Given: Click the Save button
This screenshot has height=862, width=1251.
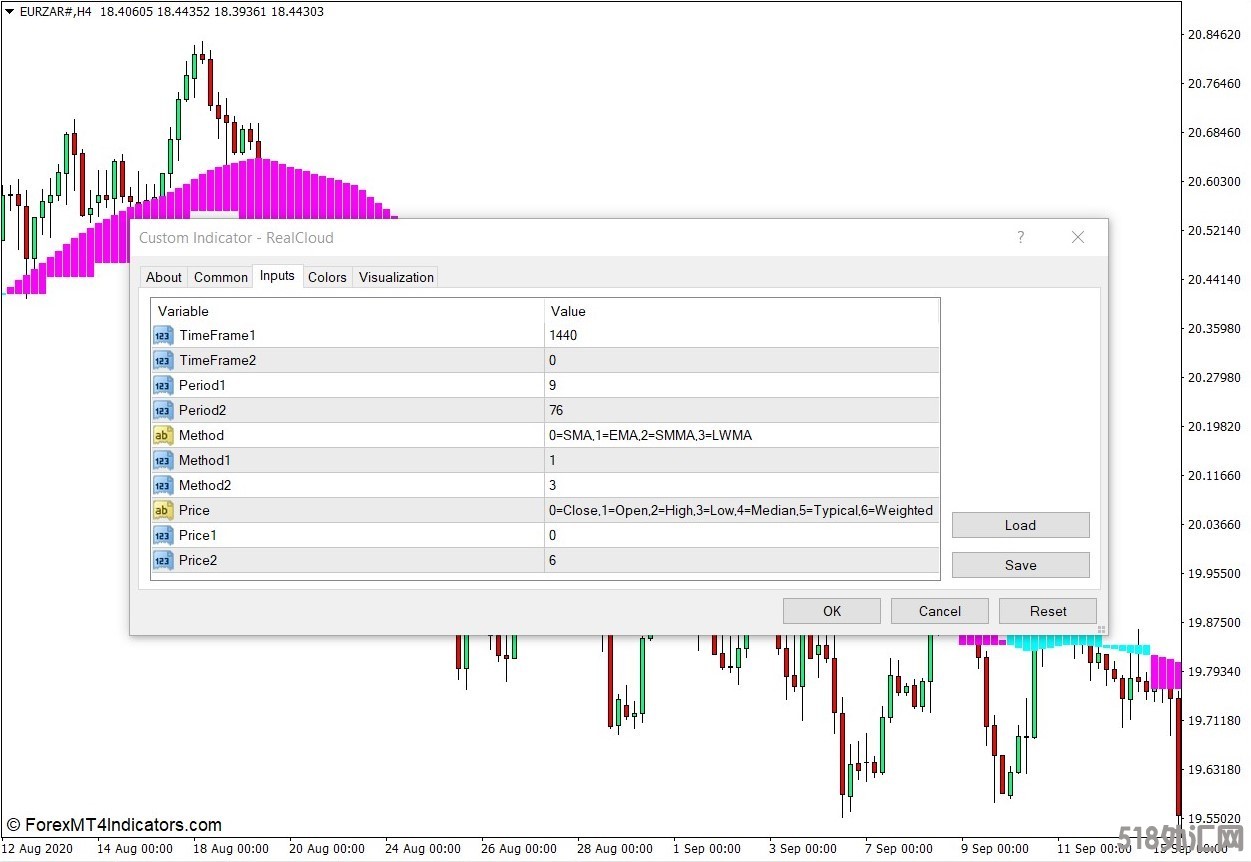Looking at the screenshot, I should tap(1020, 565).
